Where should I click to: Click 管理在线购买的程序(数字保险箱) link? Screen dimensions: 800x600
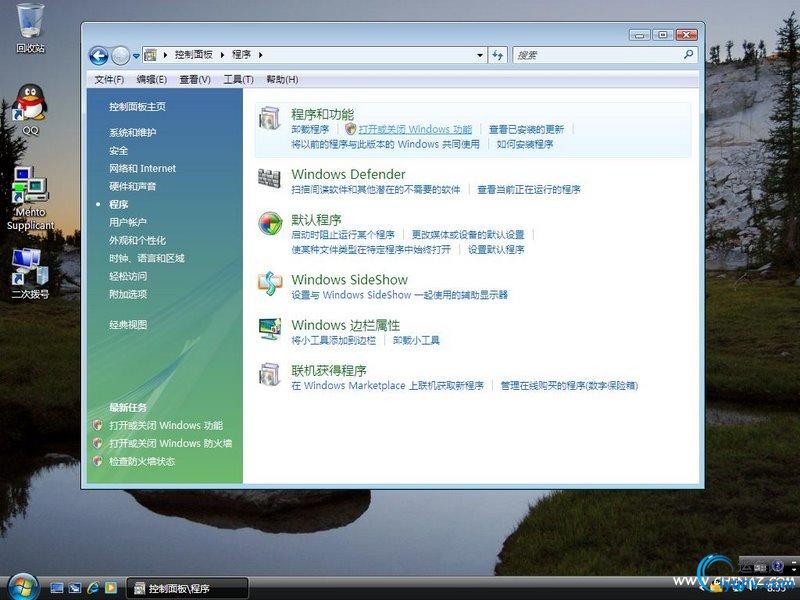tap(569, 386)
